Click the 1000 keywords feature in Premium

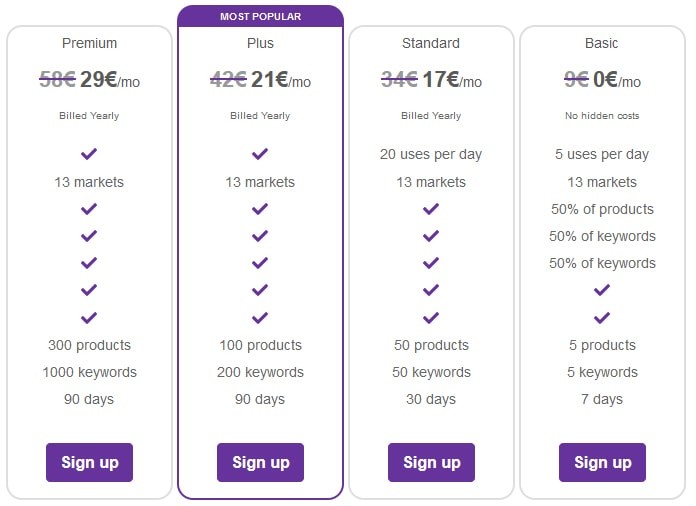(89, 372)
